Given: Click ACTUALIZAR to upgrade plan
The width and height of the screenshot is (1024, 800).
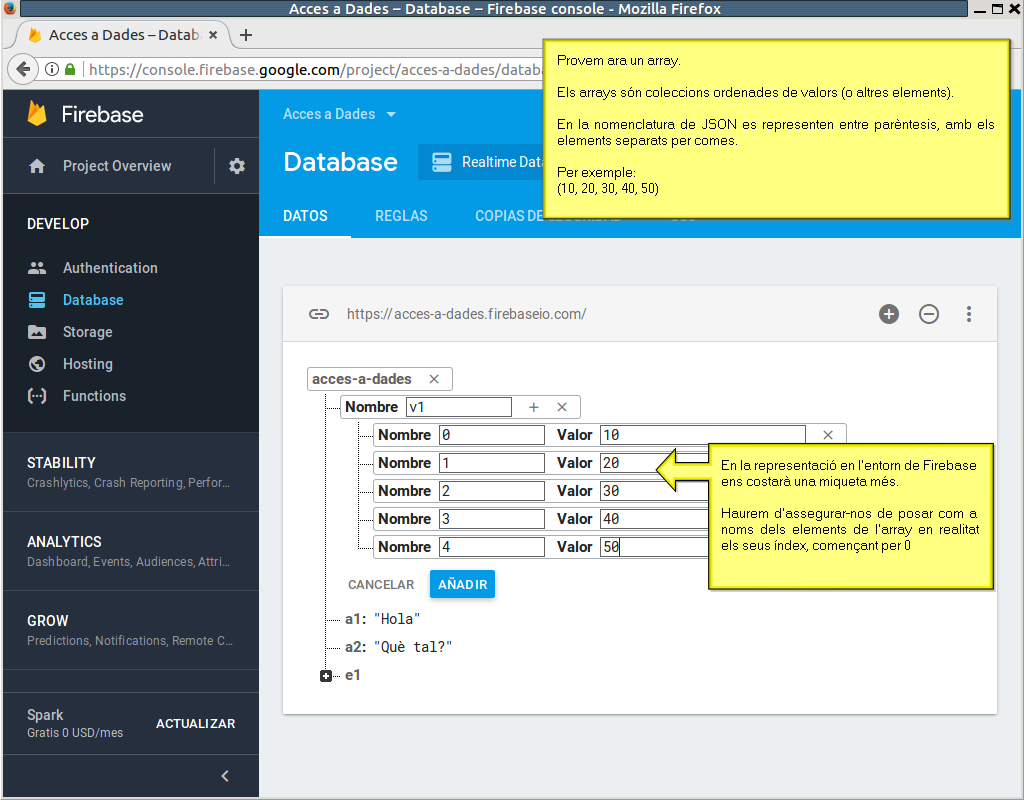Looking at the screenshot, I should (195, 724).
